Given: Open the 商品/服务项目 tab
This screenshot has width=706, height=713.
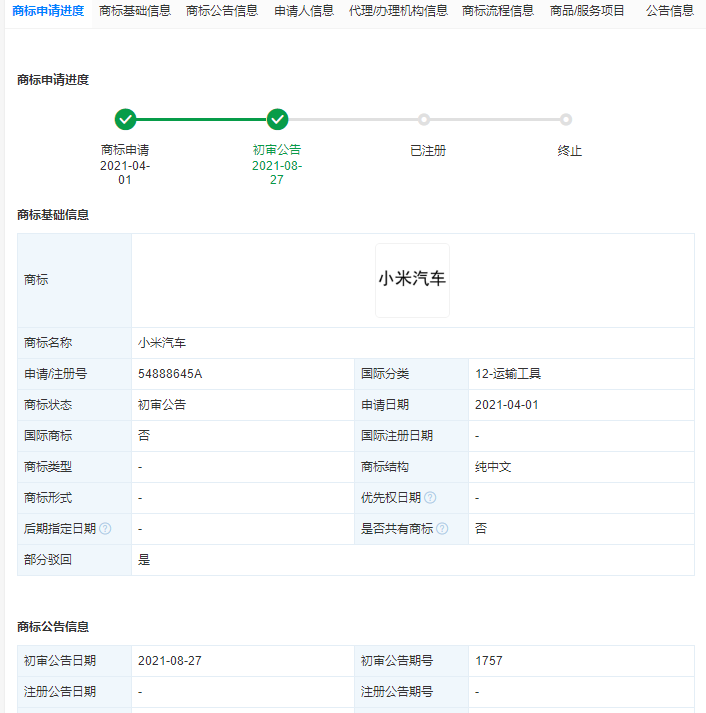Looking at the screenshot, I should [x=587, y=11].
